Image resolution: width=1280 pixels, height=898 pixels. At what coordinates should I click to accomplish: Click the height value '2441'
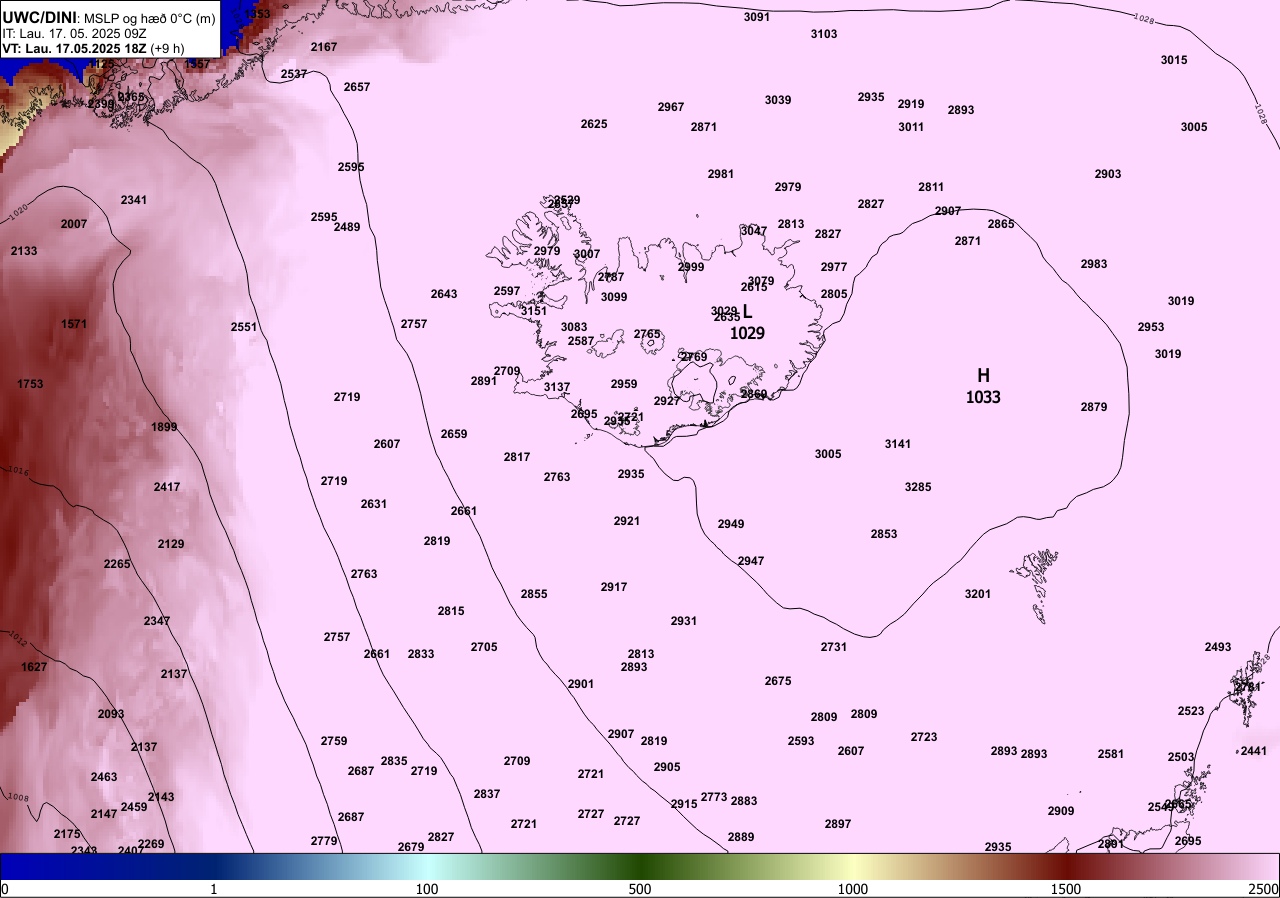pyautogui.click(x=1254, y=751)
